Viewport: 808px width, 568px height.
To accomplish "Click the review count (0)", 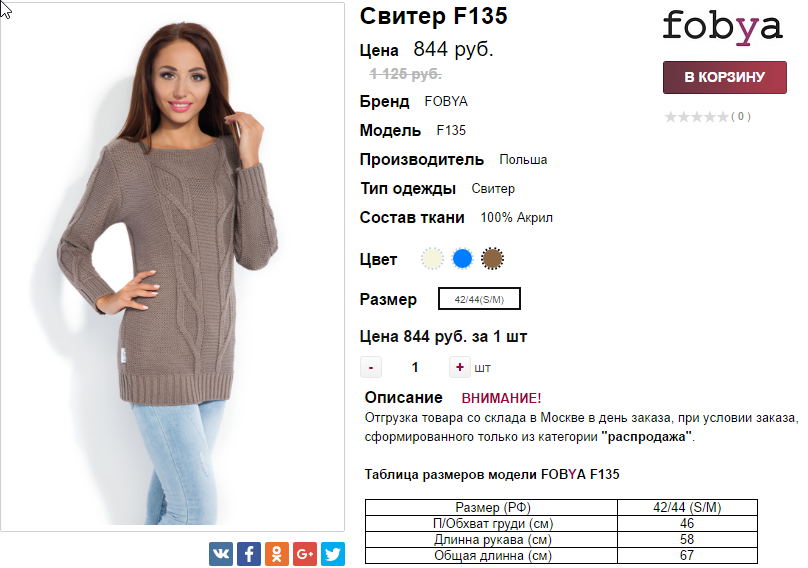I will [741, 116].
